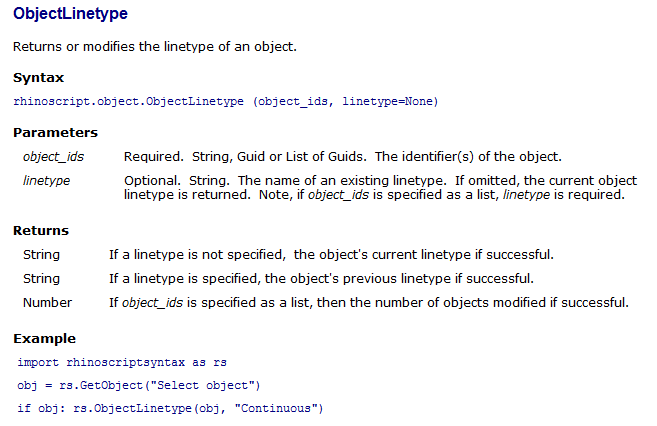Click the object_ids 'Required. String, Guid' description
The image size is (657, 426).
point(343,157)
